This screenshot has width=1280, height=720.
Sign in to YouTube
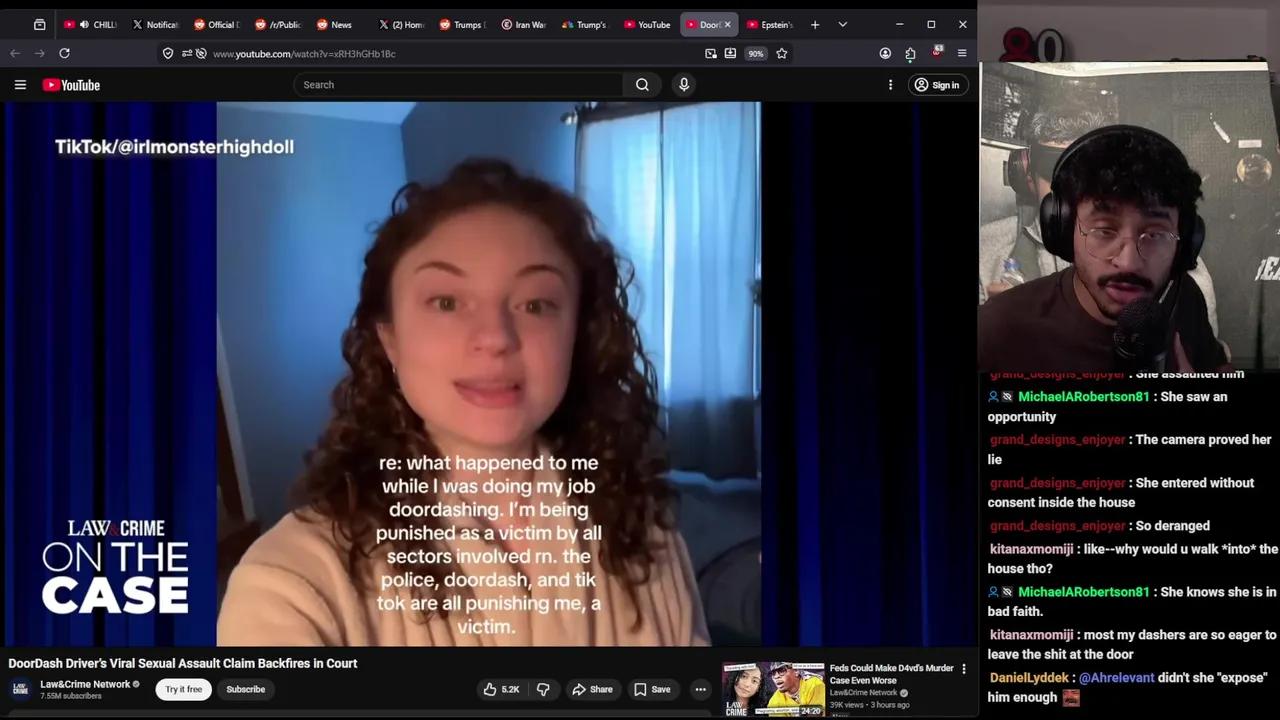click(937, 85)
